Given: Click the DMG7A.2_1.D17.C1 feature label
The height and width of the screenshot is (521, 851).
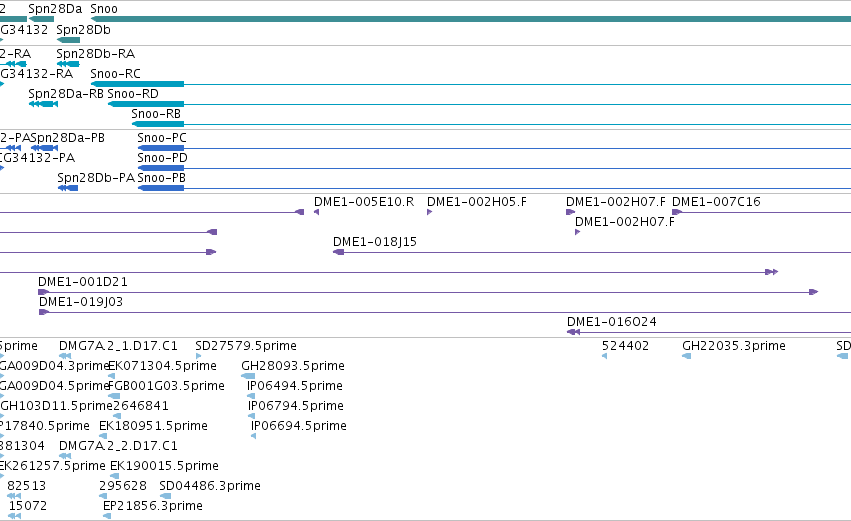Looking at the screenshot, I should tap(118, 346).
